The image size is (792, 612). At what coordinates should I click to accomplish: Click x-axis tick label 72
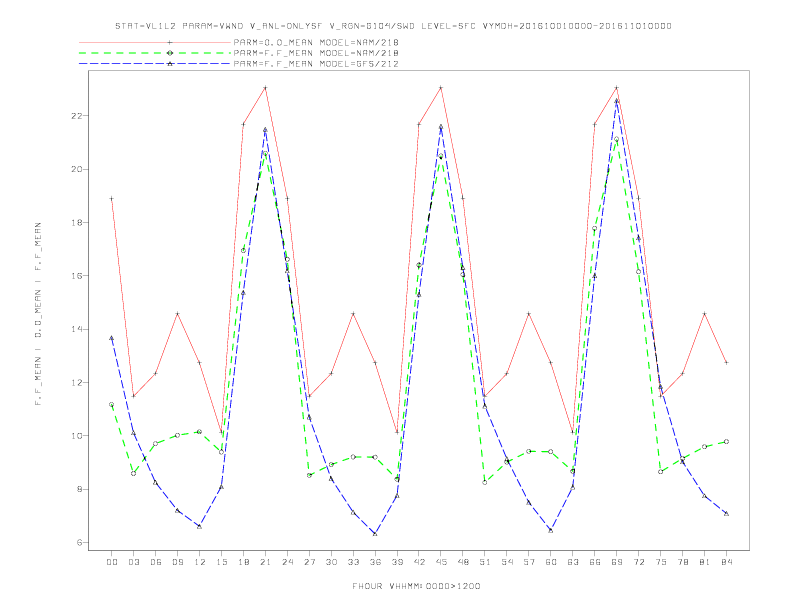pos(639,562)
